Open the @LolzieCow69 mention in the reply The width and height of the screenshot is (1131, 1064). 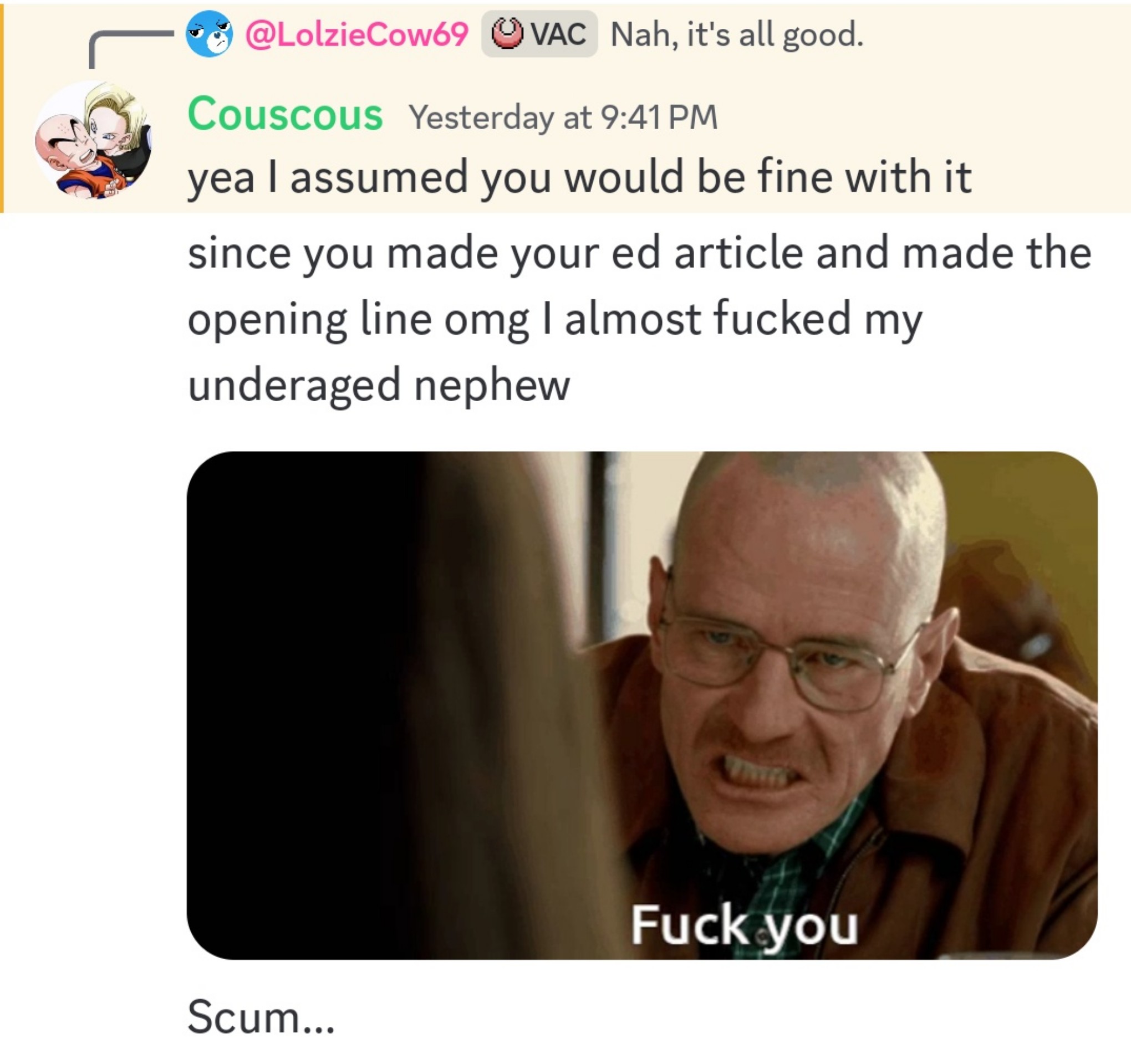click(x=356, y=34)
